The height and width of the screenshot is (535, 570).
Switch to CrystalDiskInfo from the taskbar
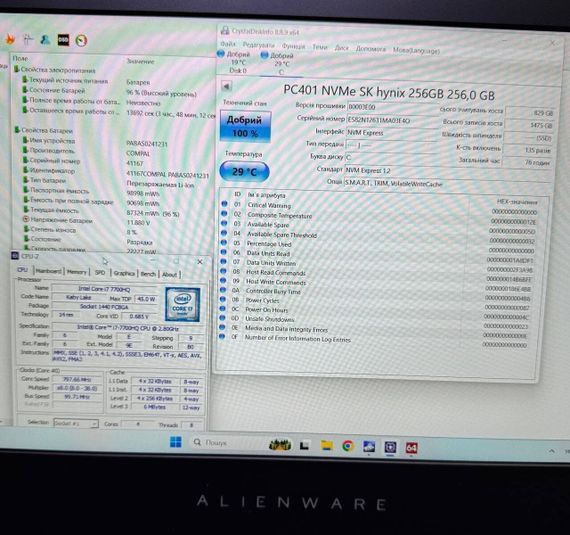369,446
